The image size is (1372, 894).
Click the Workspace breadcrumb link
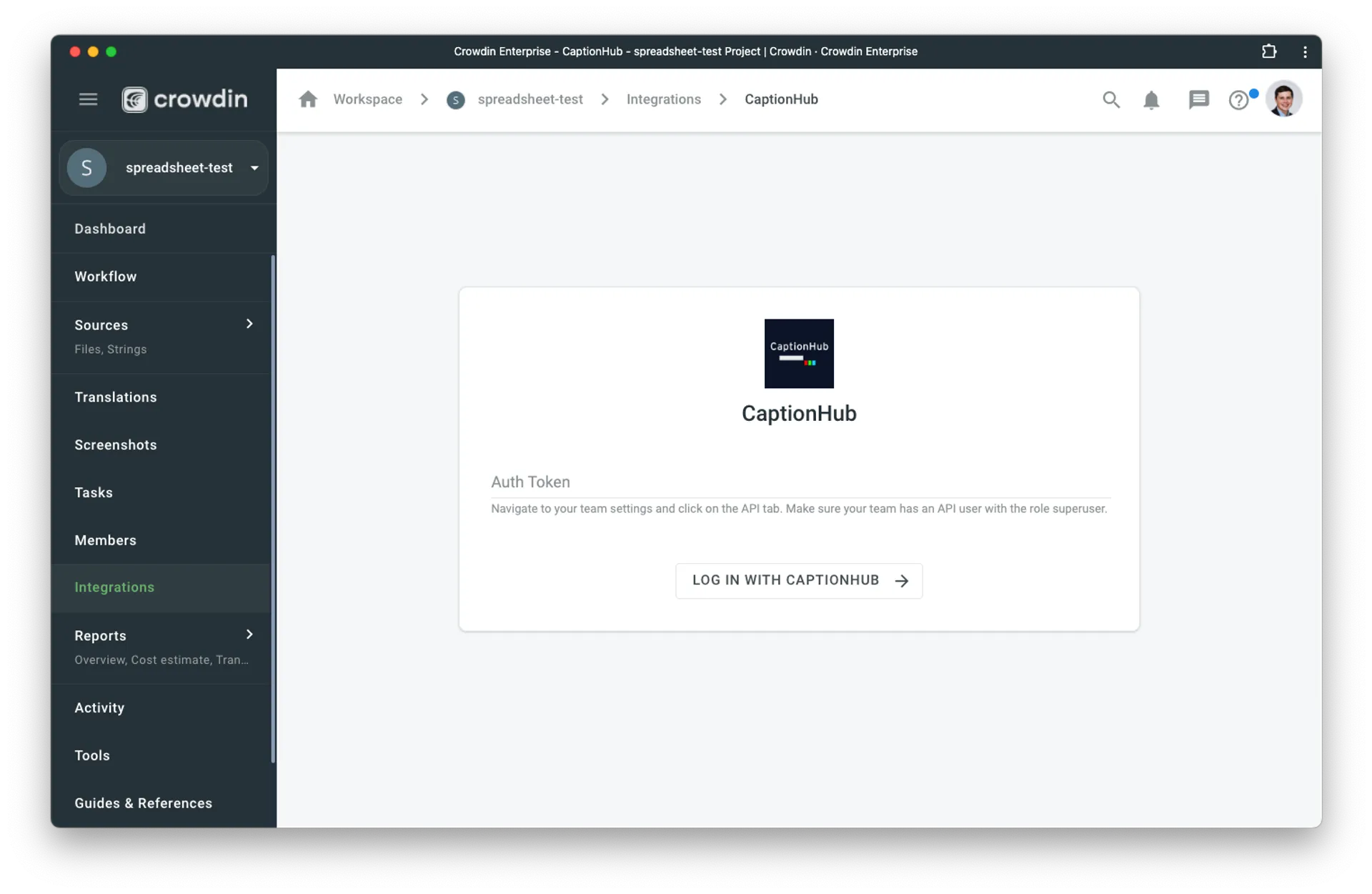click(367, 99)
